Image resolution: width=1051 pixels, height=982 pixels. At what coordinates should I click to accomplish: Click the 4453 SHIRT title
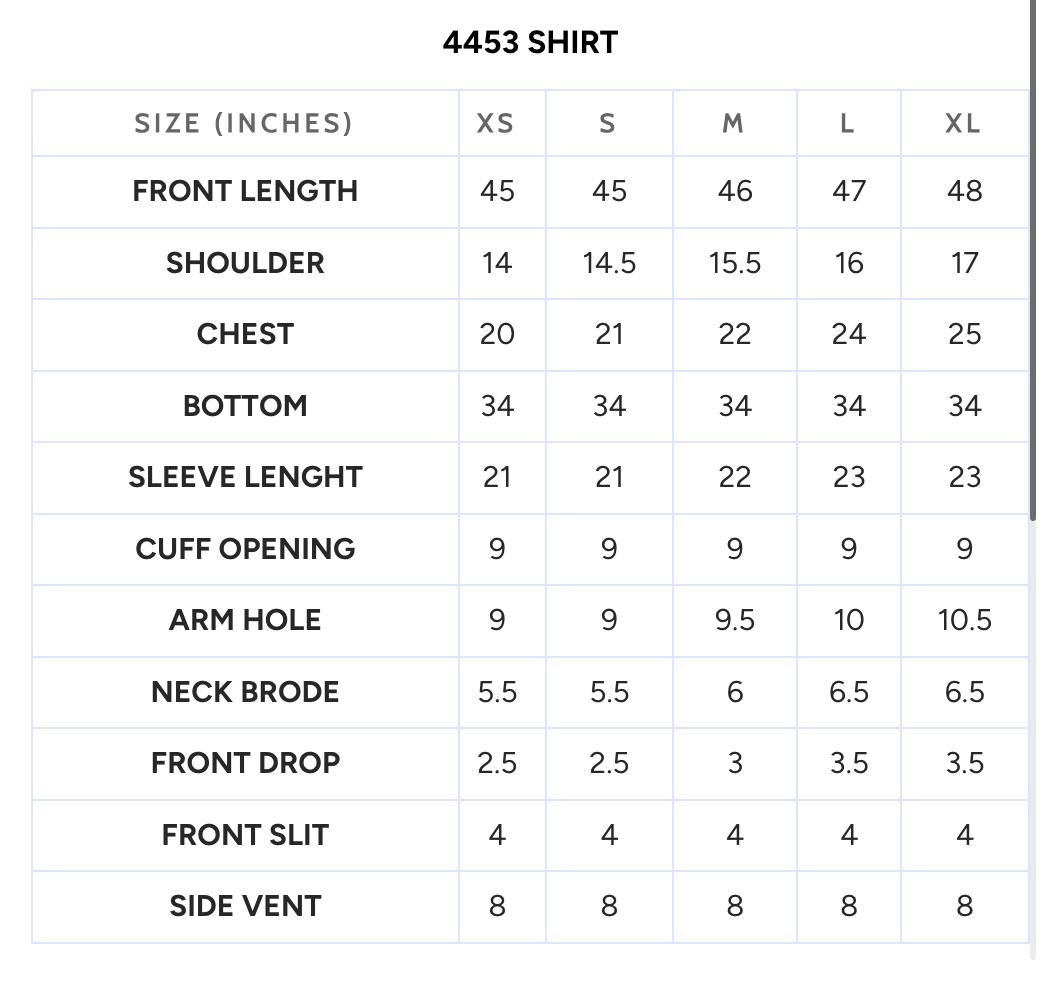point(530,42)
